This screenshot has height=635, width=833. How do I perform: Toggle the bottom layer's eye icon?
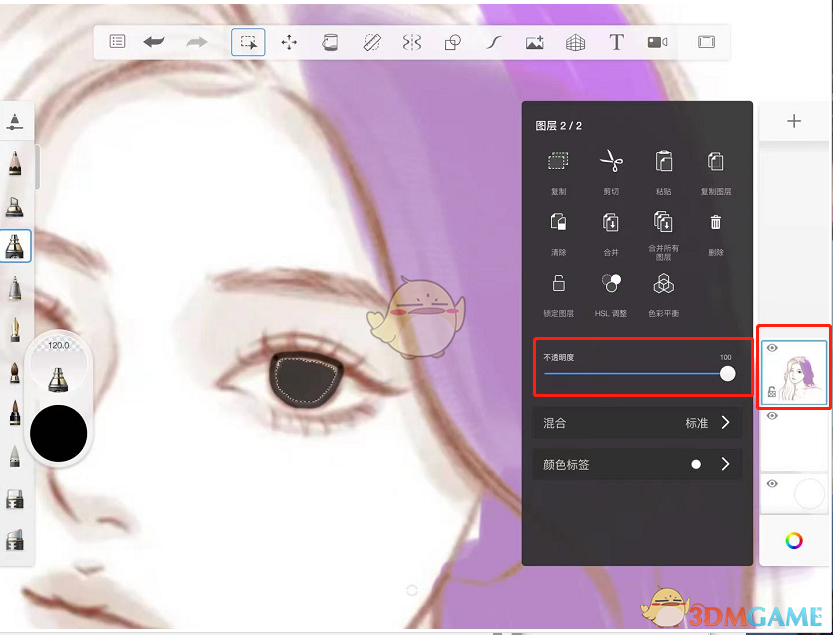tap(771, 482)
